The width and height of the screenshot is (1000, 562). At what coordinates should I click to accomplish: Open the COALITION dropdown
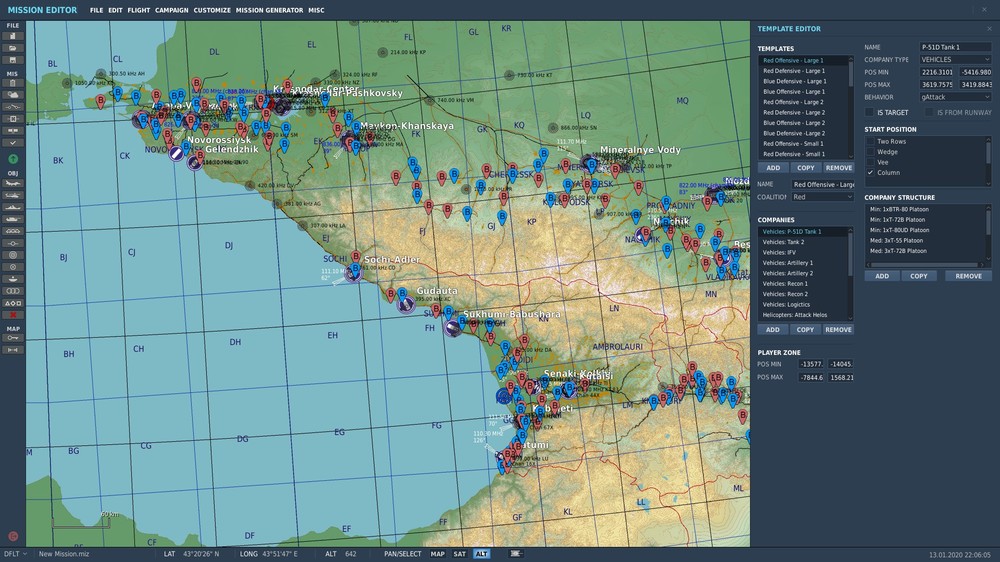(x=822, y=197)
